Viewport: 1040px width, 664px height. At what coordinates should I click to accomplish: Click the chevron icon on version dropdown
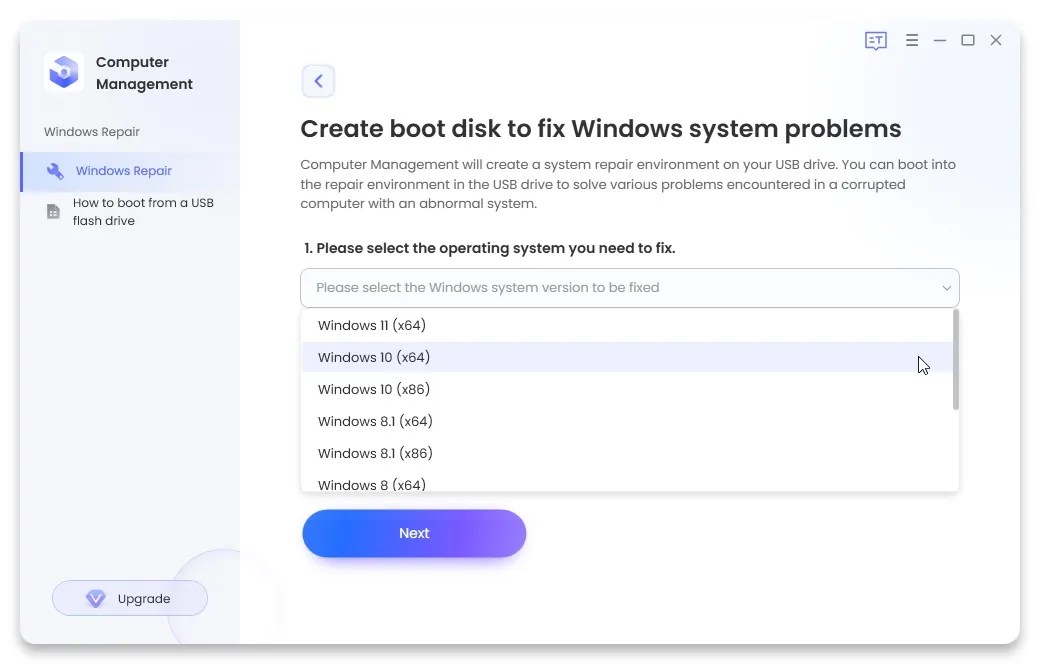click(946, 287)
